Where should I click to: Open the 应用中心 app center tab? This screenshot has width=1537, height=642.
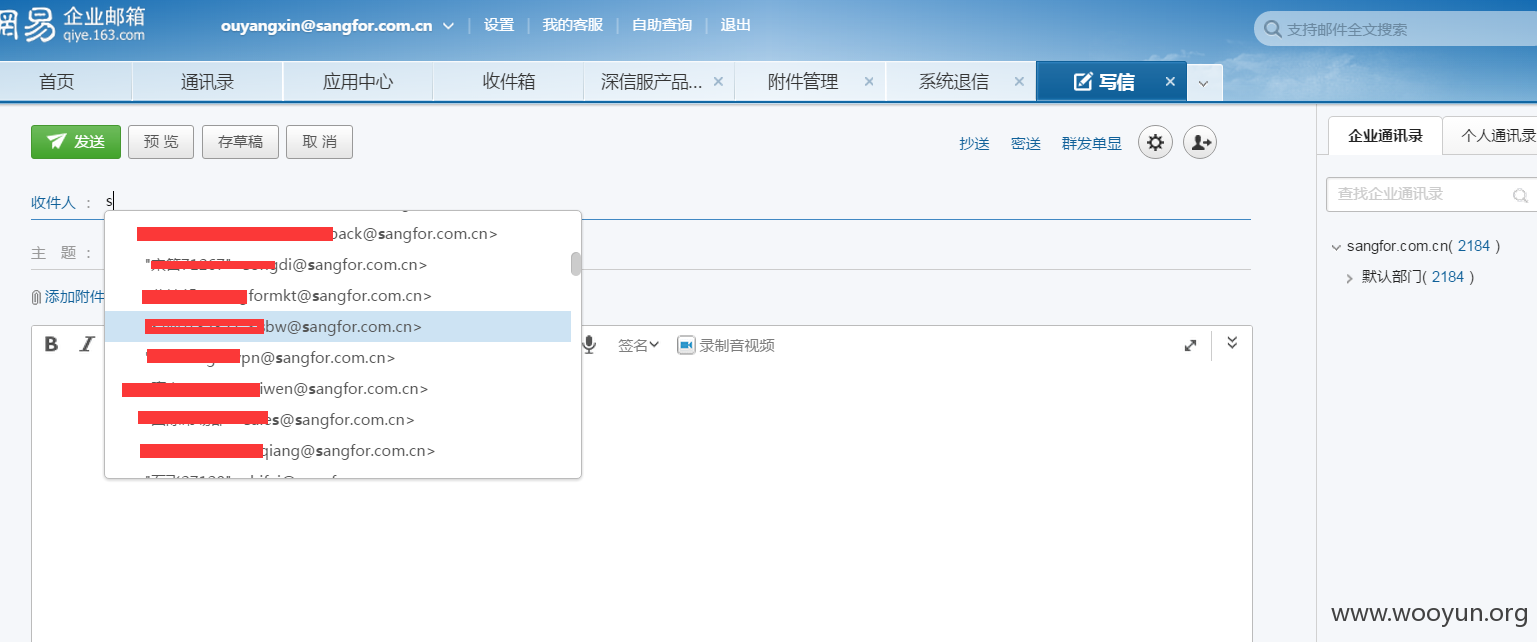358,82
